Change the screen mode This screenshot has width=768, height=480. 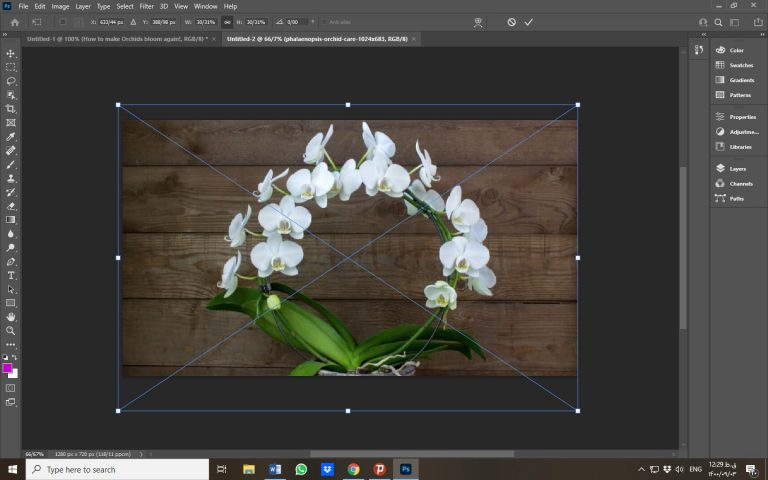(11, 402)
